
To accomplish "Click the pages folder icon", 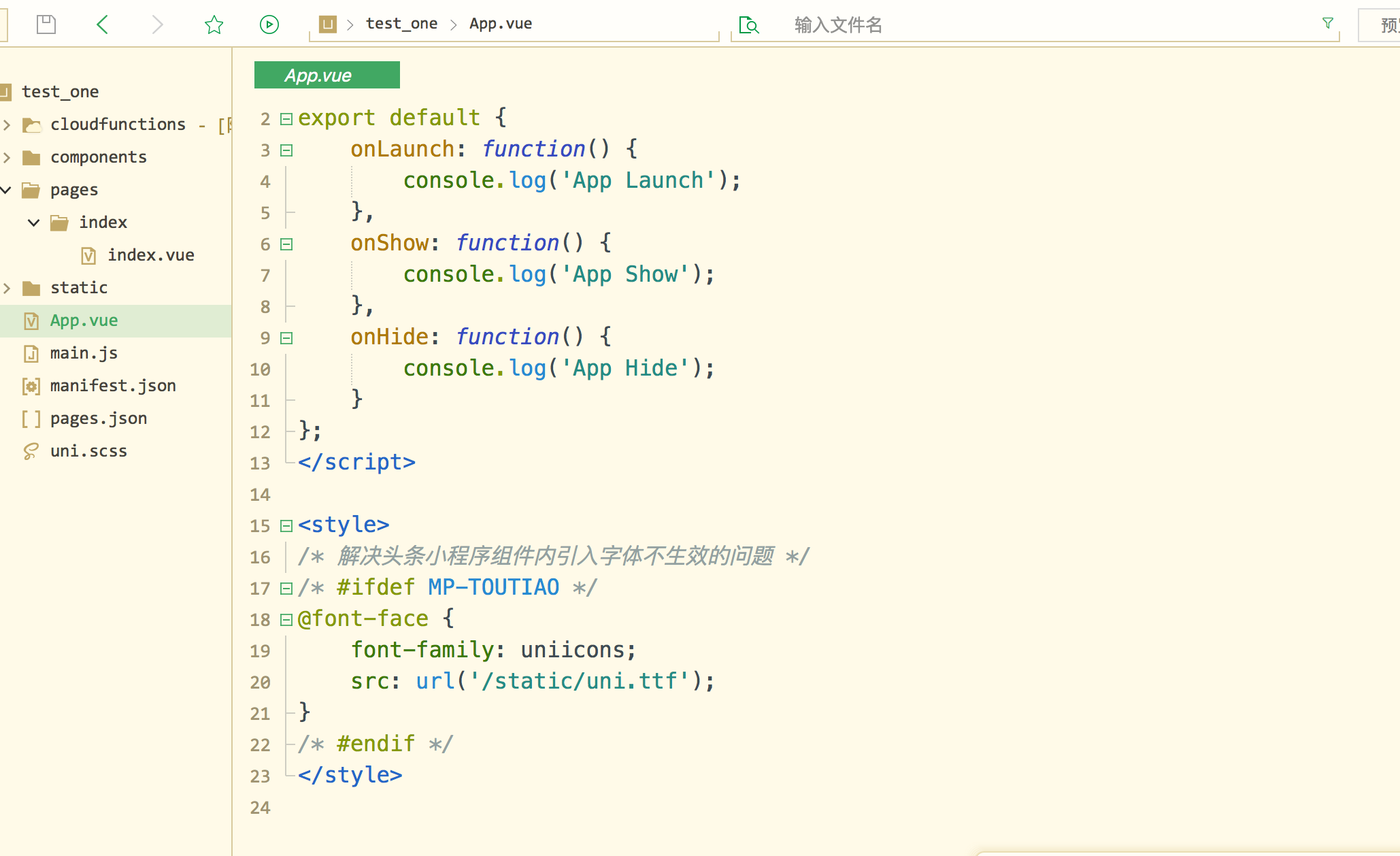I will point(31,190).
